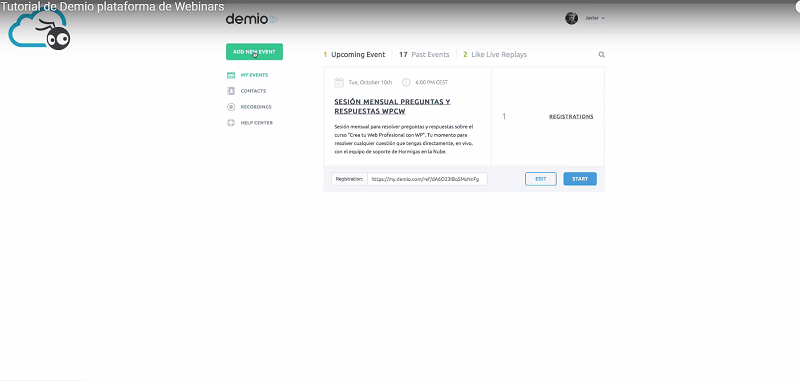Click the Edit event button
The width and height of the screenshot is (800, 381).
click(541, 179)
